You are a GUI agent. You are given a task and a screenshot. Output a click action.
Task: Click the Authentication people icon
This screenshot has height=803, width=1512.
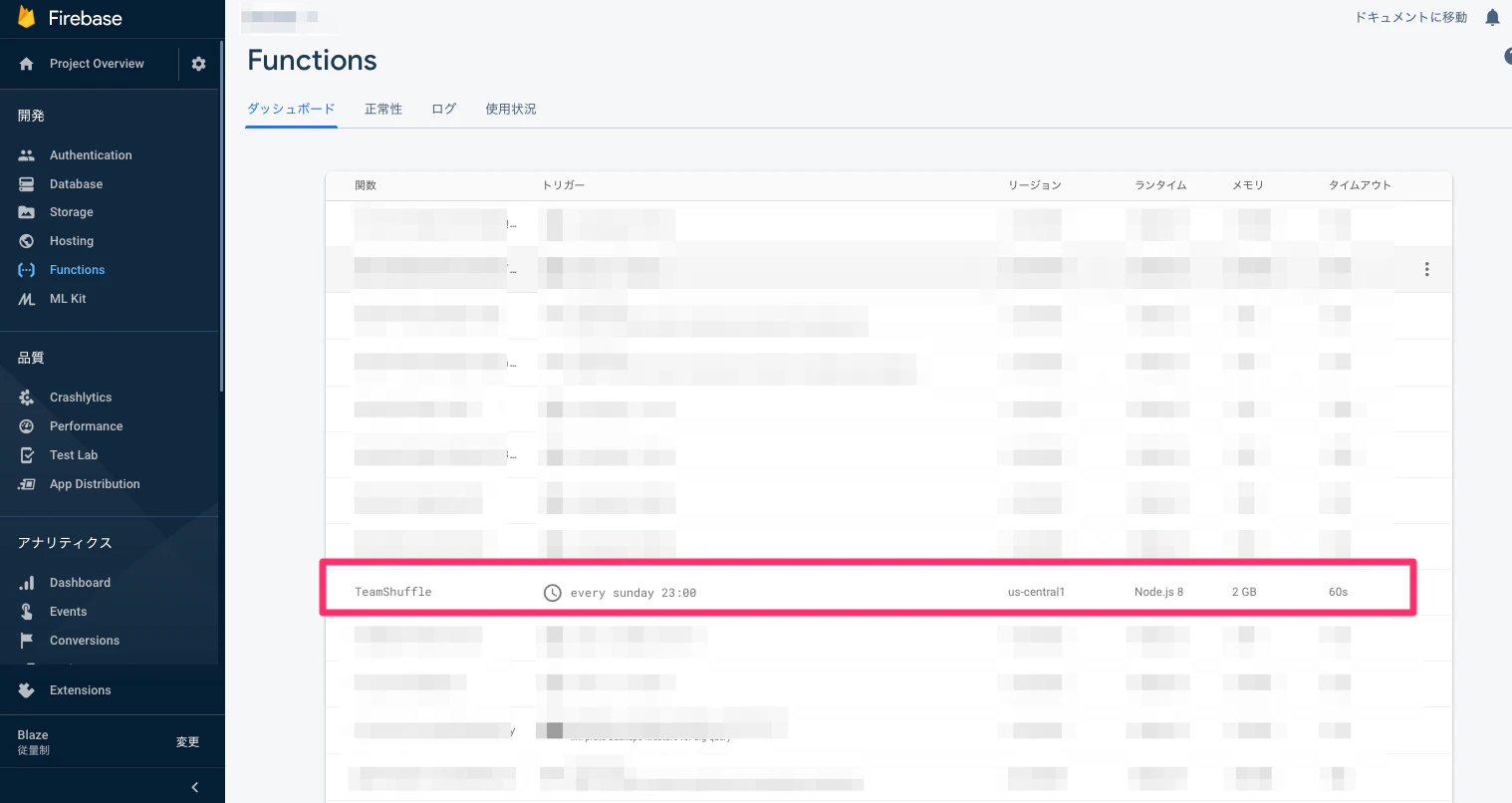click(x=27, y=155)
